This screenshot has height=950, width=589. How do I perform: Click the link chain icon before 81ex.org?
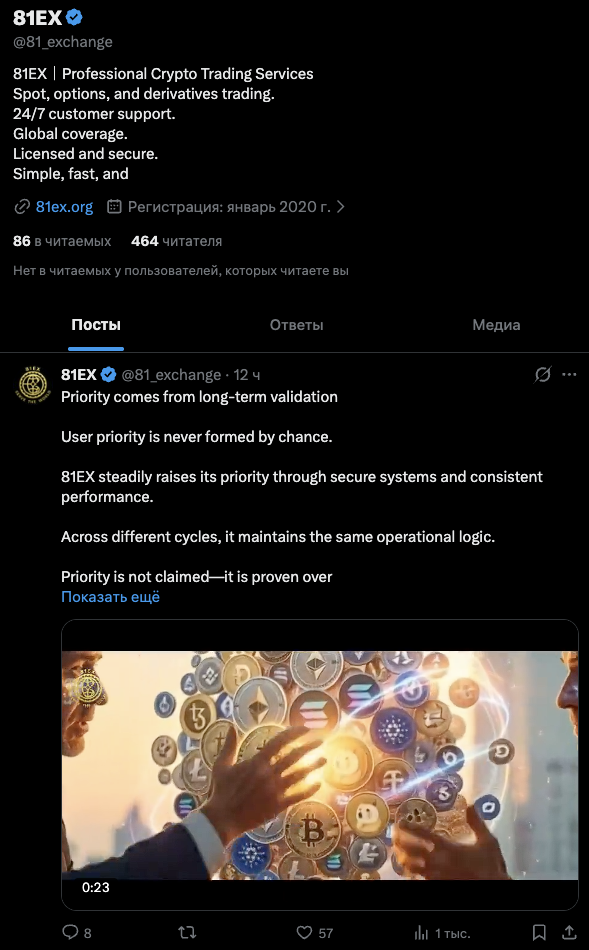pos(18,206)
